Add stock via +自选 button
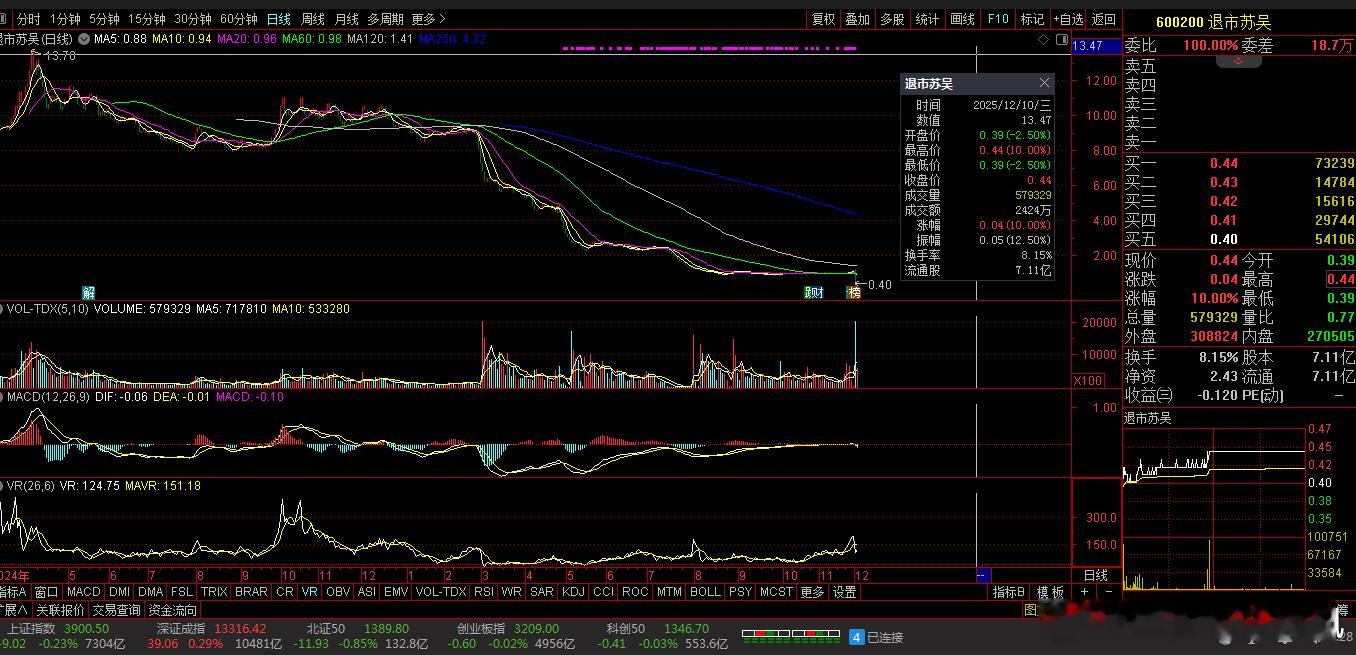This screenshot has height=655, width=1356. click(x=1067, y=19)
